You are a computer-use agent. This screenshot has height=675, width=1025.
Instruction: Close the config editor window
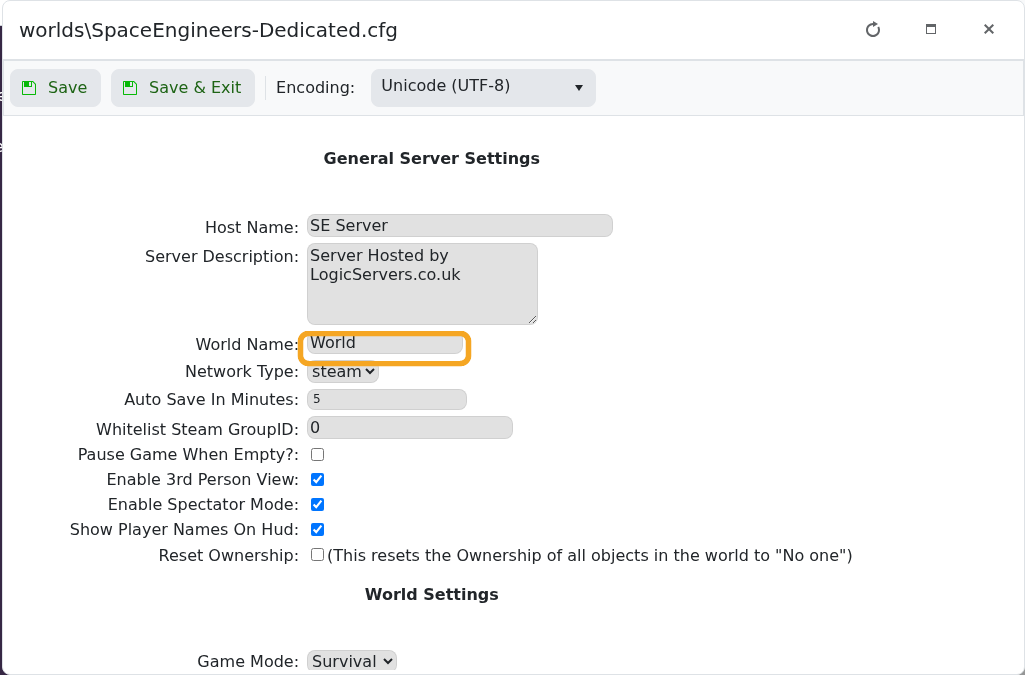coord(988,29)
